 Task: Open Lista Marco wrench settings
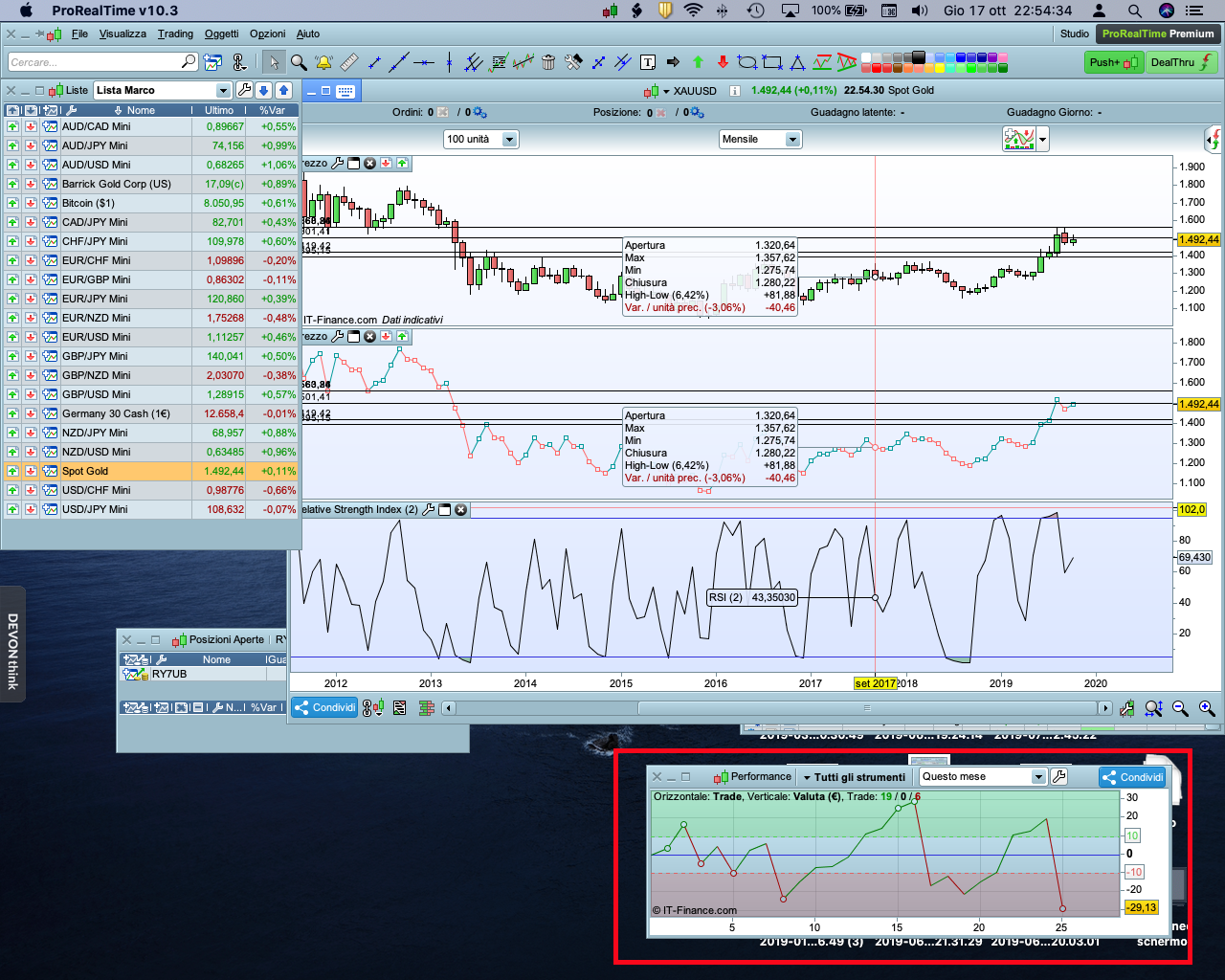(x=244, y=90)
